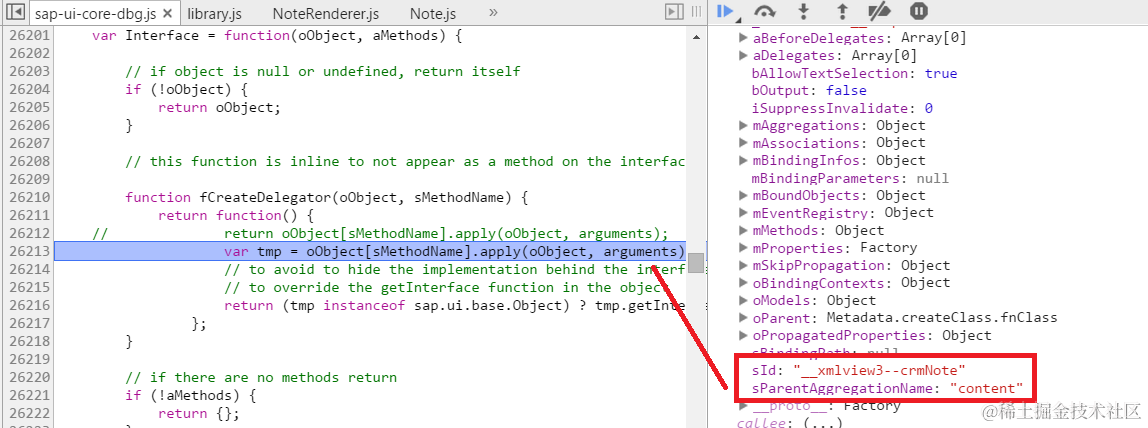Deactivate breakpoints

point(879,11)
